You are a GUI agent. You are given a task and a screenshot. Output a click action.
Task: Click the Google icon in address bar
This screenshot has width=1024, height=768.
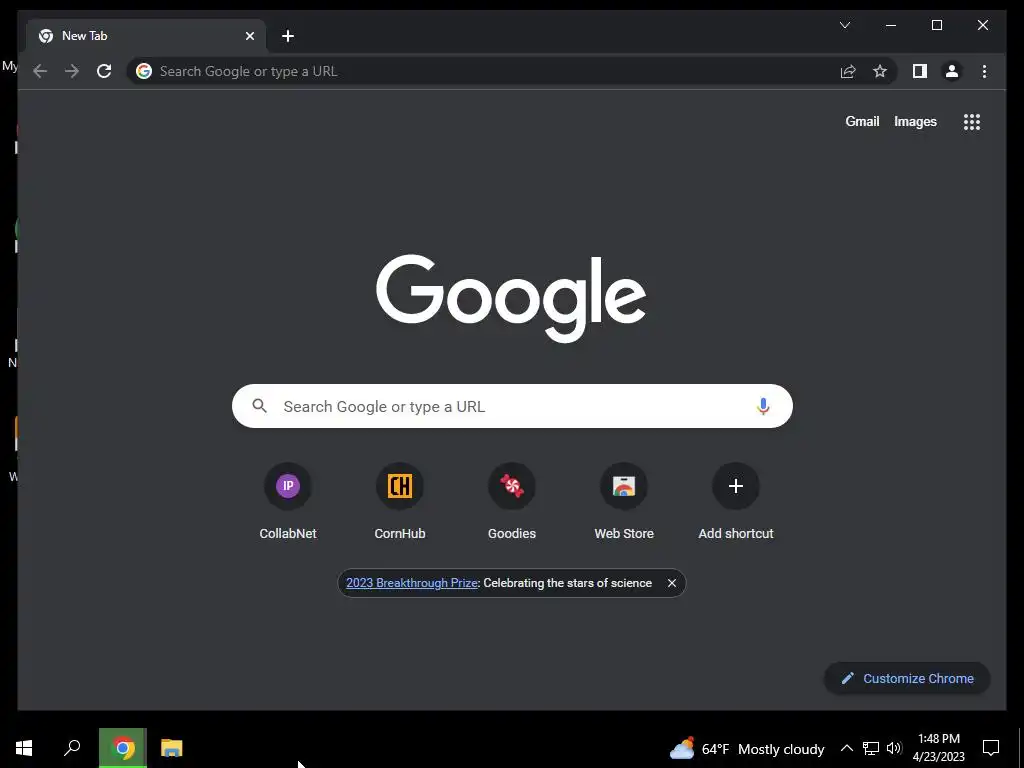point(144,71)
